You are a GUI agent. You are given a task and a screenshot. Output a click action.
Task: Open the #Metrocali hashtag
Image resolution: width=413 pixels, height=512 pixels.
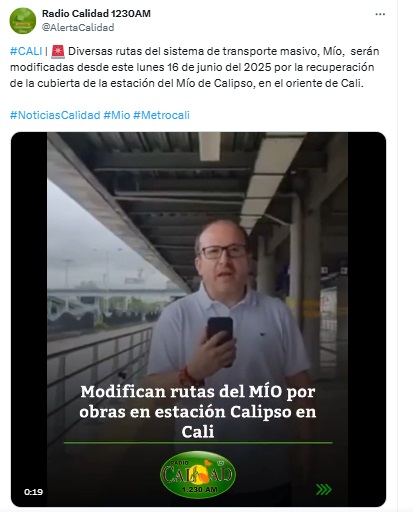click(x=161, y=115)
